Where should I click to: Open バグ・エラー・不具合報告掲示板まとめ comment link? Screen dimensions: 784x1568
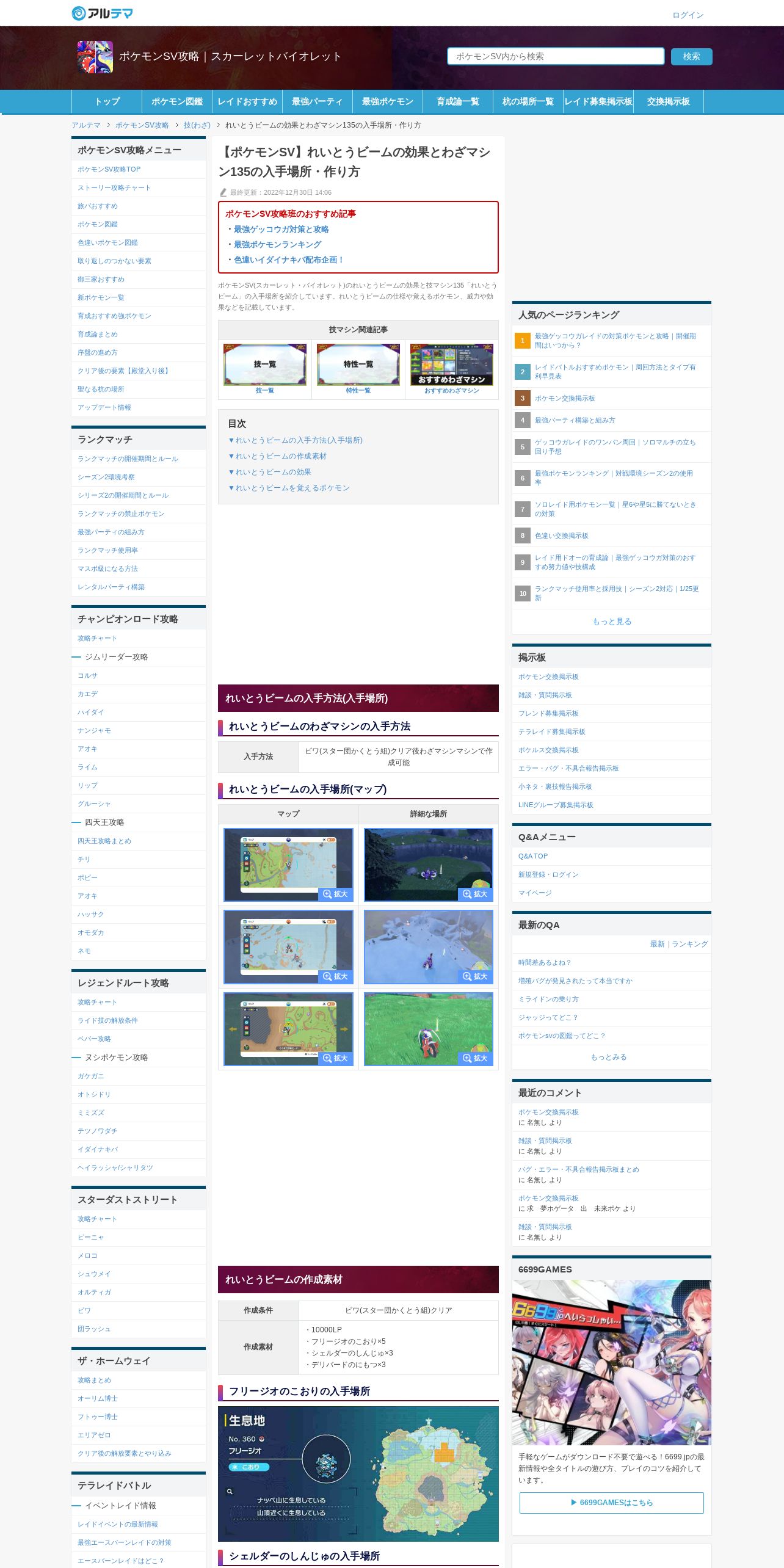(578, 1169)
